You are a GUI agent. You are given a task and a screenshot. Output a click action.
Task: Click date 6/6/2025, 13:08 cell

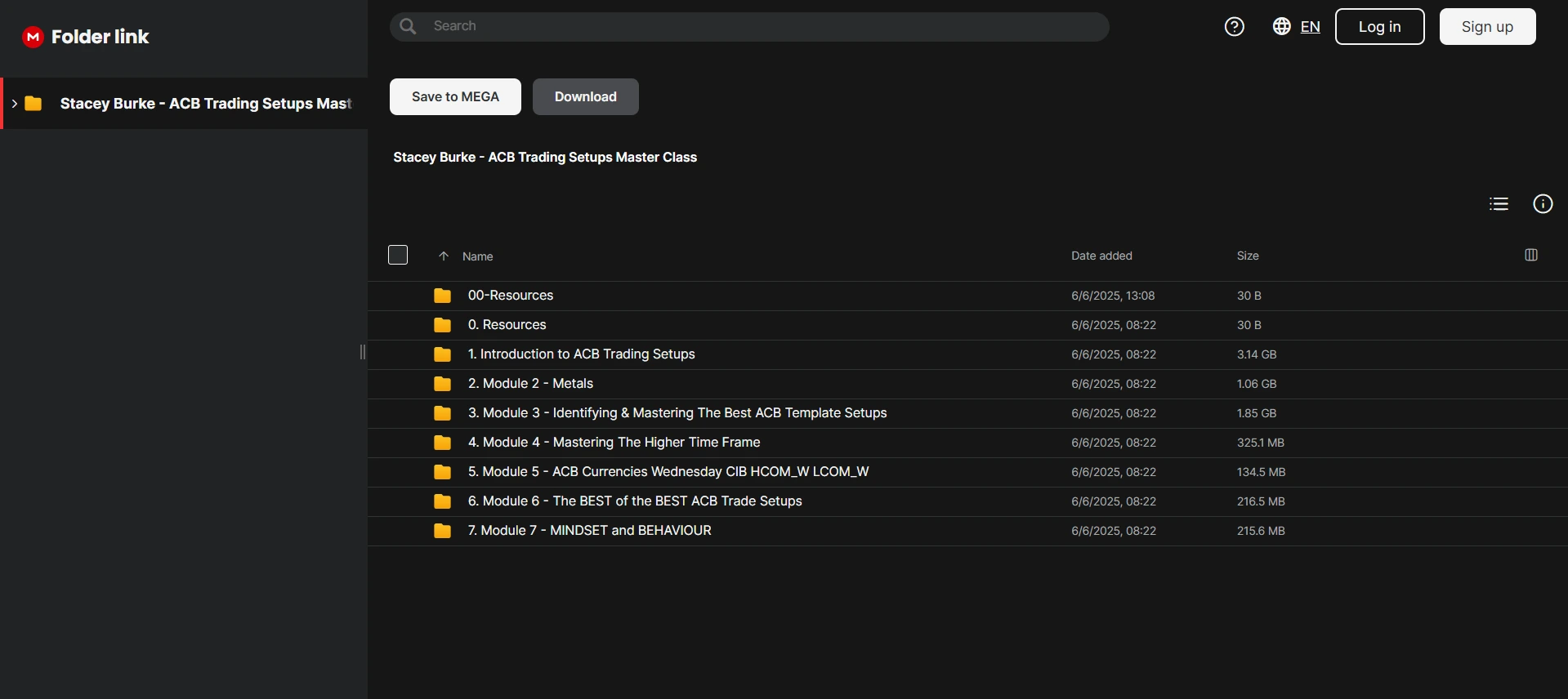coord(1113,296)
